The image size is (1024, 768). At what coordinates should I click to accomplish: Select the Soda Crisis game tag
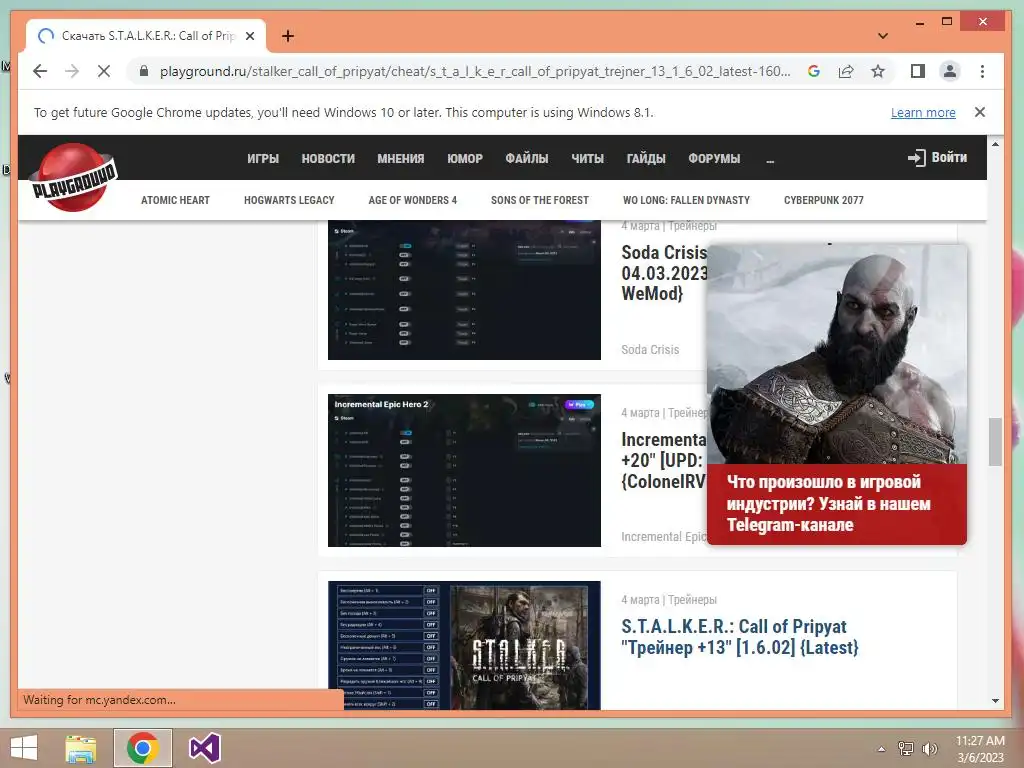650,349
